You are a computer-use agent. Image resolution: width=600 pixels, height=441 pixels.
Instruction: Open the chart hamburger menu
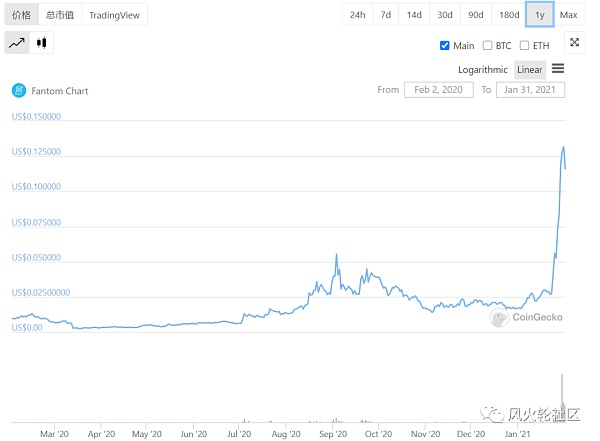(x=558, y=69)
